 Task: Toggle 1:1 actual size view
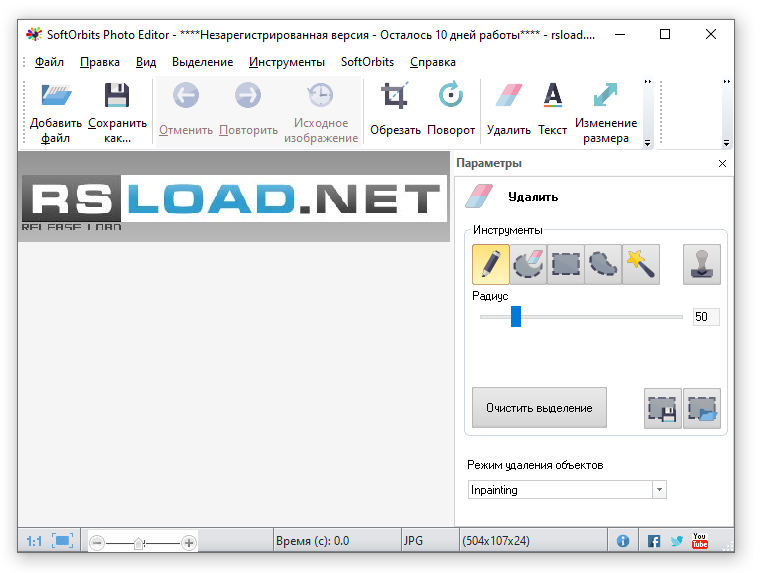click(34, 541)
